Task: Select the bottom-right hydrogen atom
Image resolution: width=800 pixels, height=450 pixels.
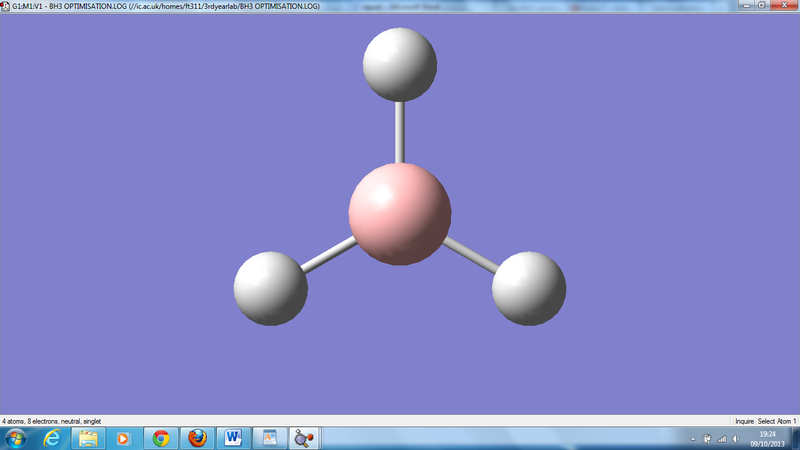Action: [x=529, y=288]
